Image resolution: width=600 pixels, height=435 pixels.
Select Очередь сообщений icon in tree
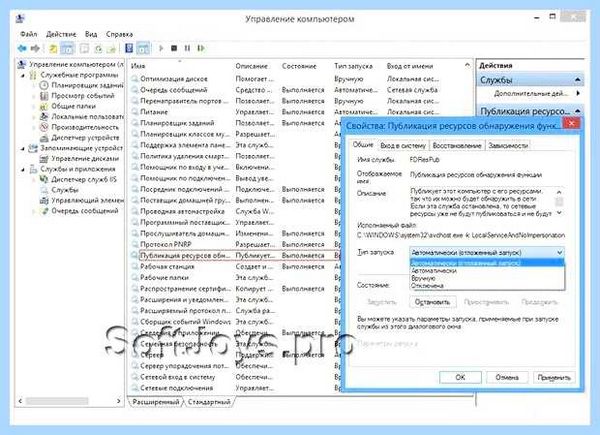coord(44,211)
